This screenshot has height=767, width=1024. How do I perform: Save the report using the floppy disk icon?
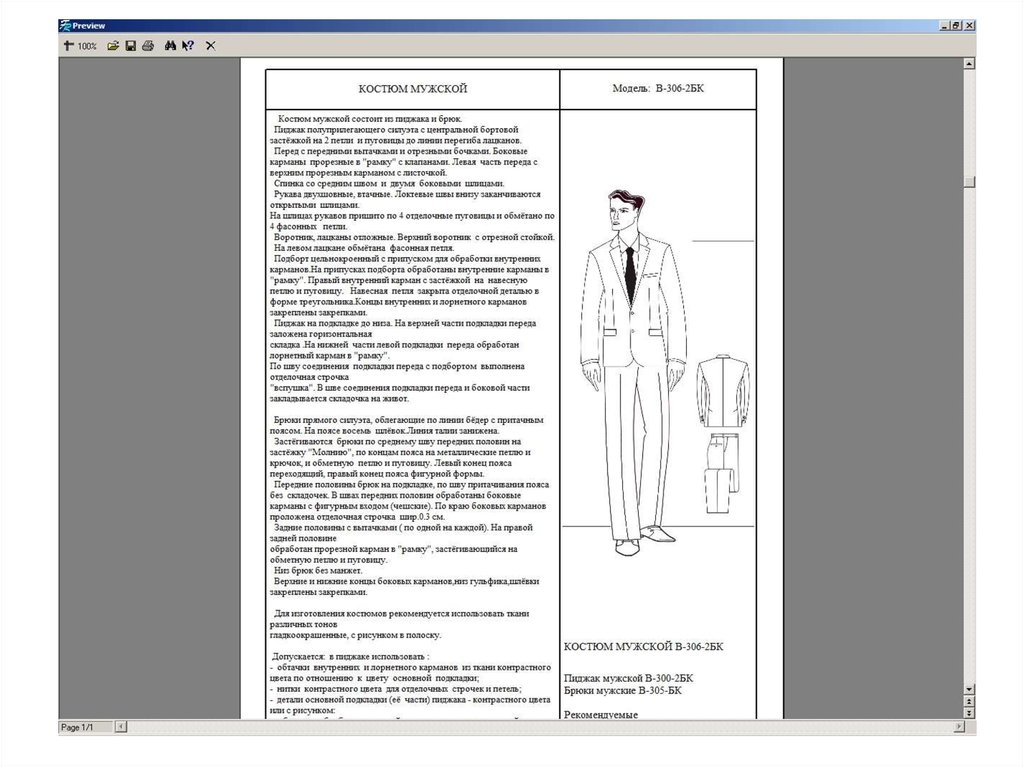[x=130, y=46]
